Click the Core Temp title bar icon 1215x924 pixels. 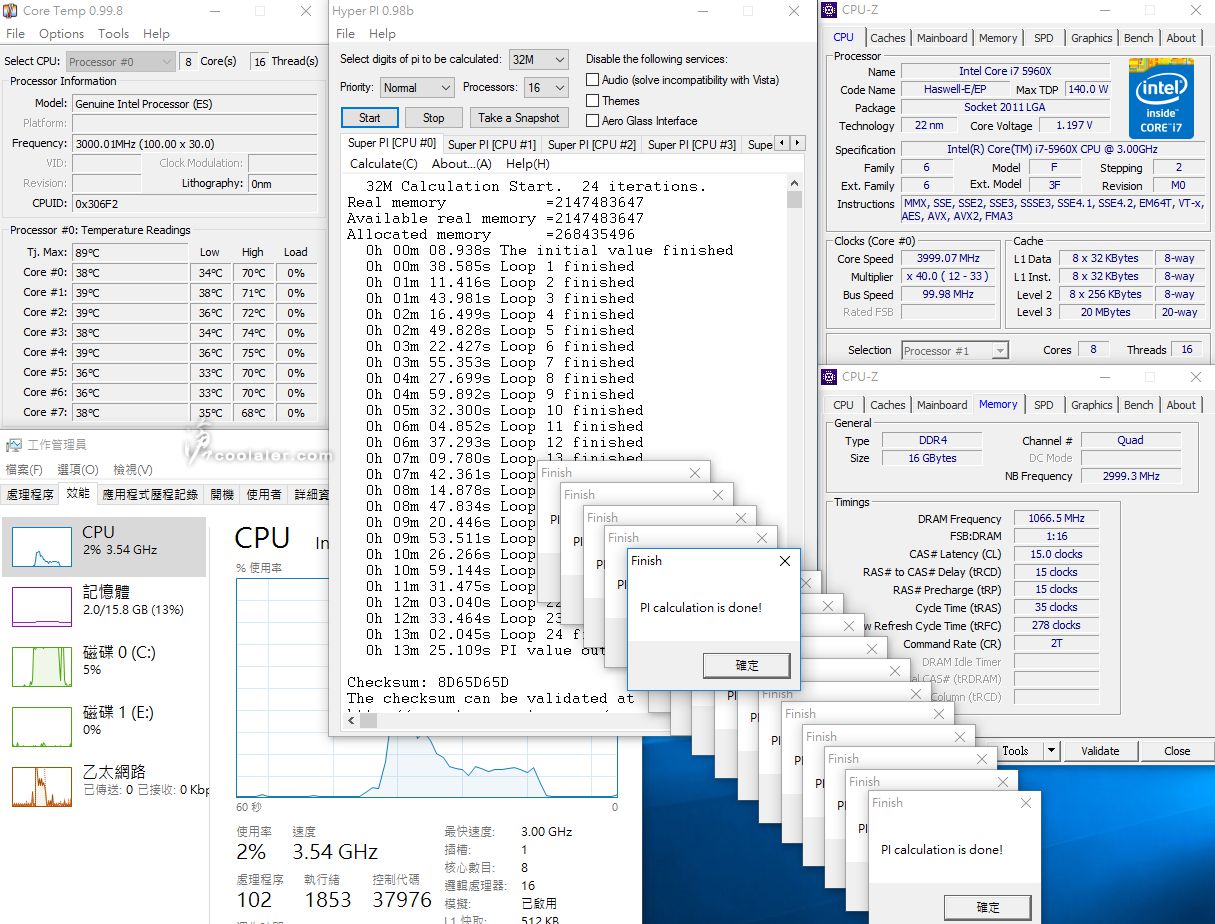click(11, 11)
